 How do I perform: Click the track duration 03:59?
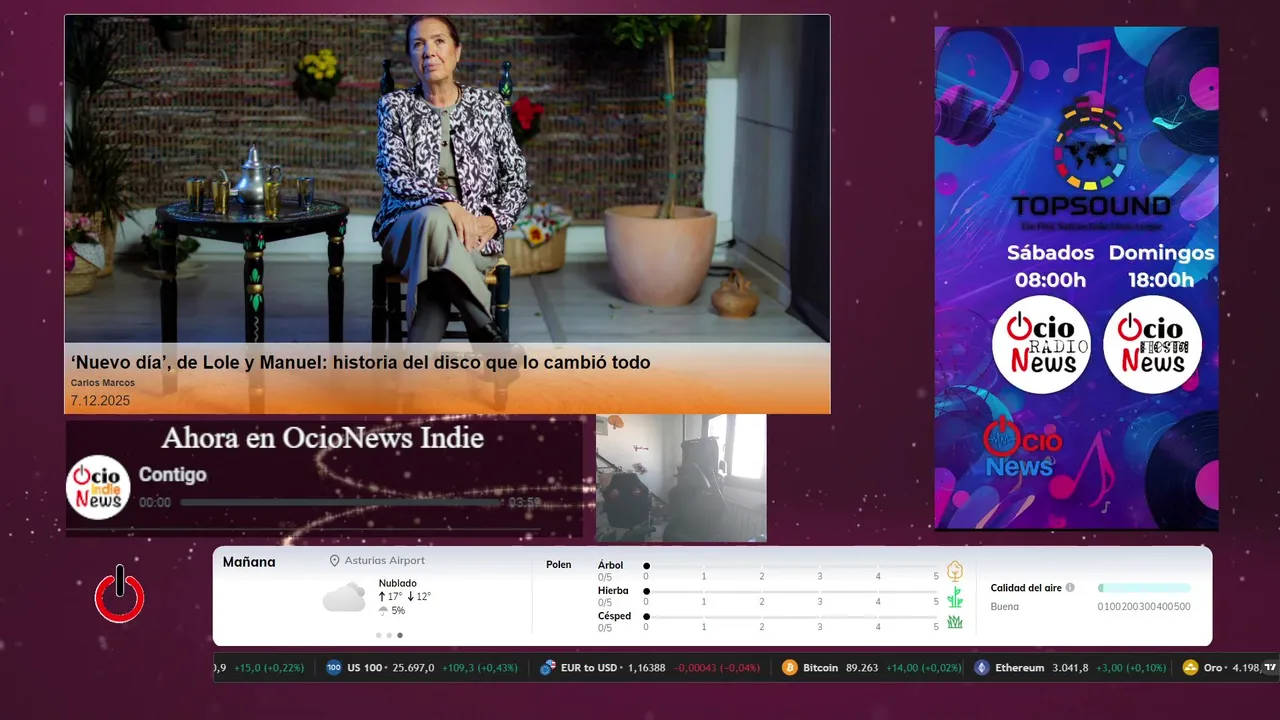524,503
